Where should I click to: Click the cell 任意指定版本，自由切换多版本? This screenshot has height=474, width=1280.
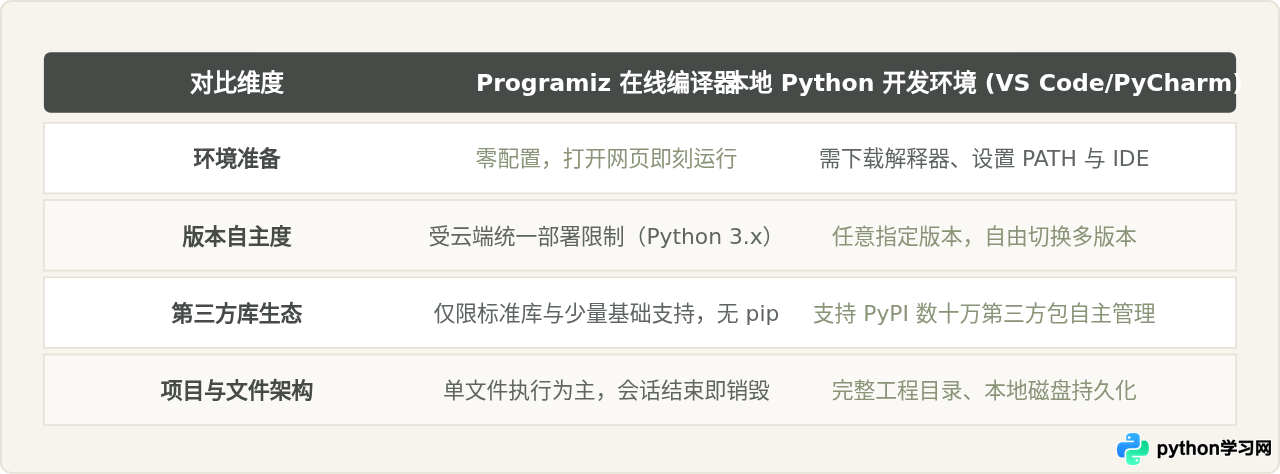pyautogui.click(x=984, y=236)
